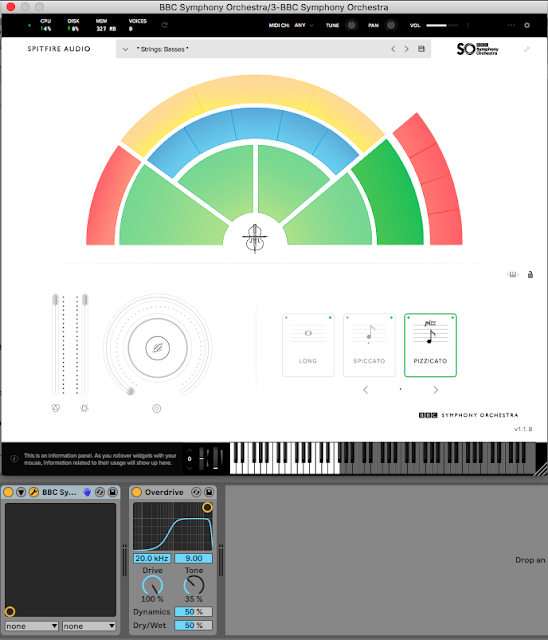Click the Strings: Basses preset name

(x=162, y=49)
